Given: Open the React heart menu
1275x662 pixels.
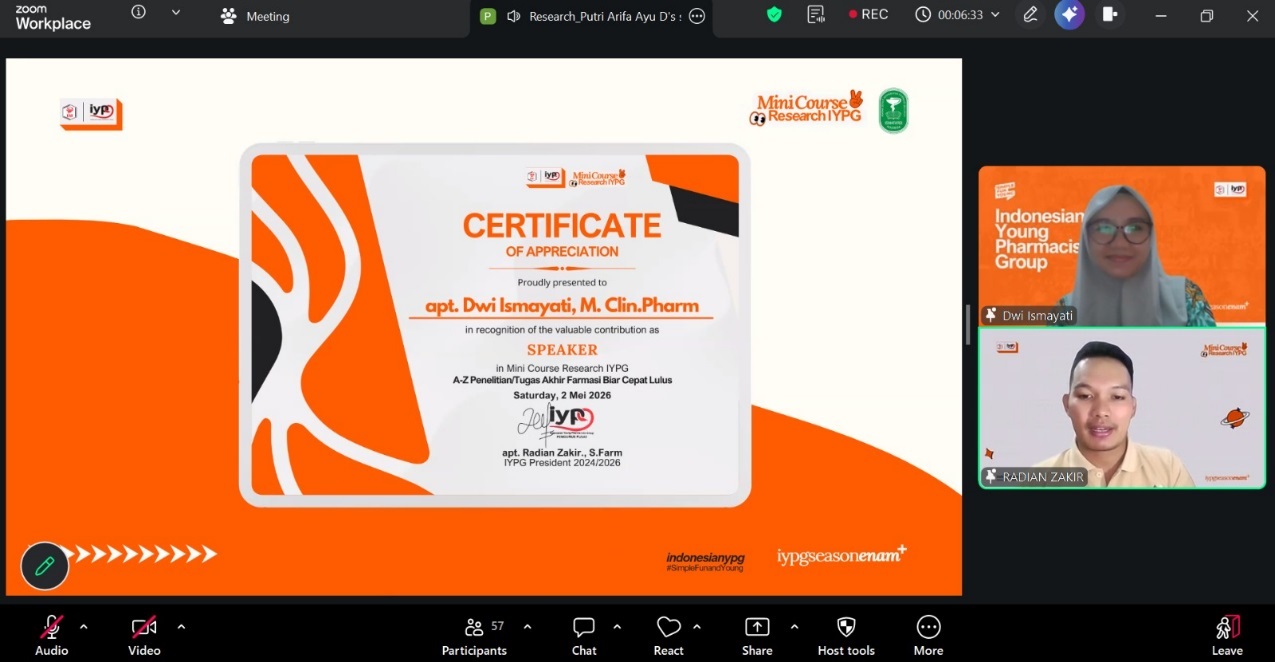Looking at the screenshot, I should coord(668,636).
